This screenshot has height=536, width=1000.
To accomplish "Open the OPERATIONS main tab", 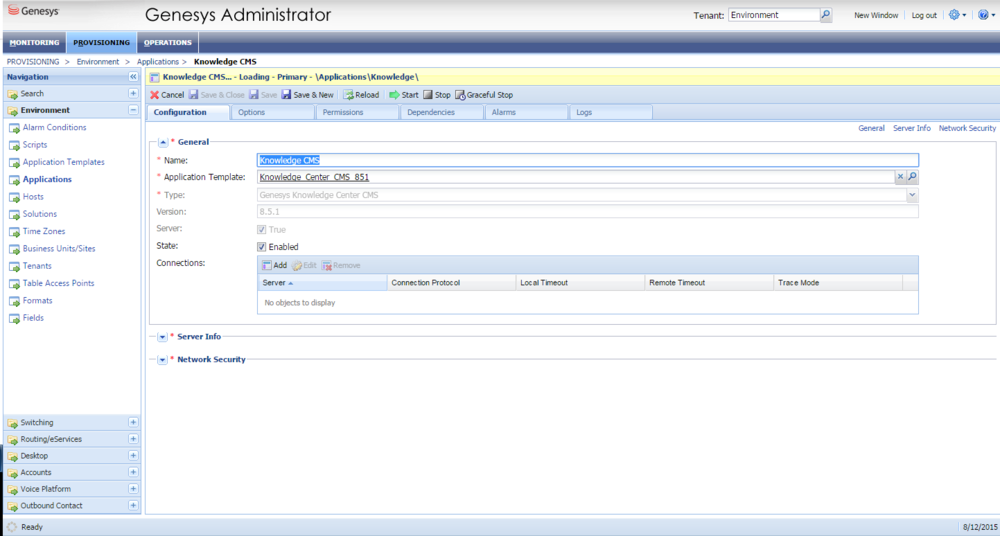I will [167, 42].
